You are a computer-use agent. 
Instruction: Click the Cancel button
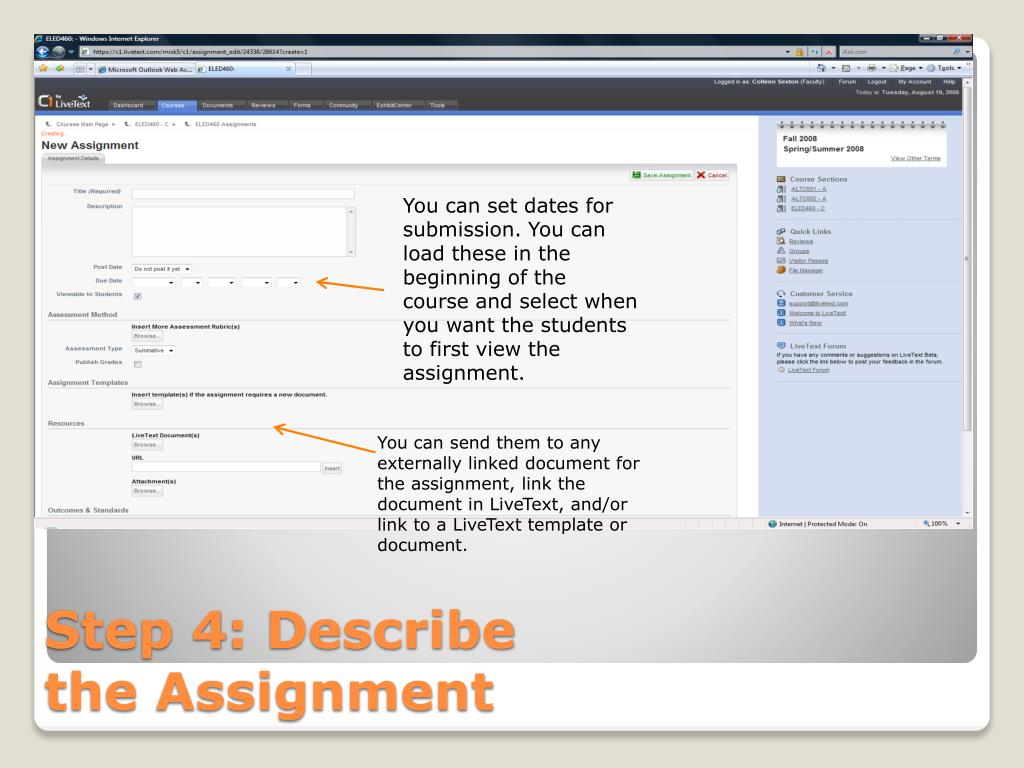point(712,175)
